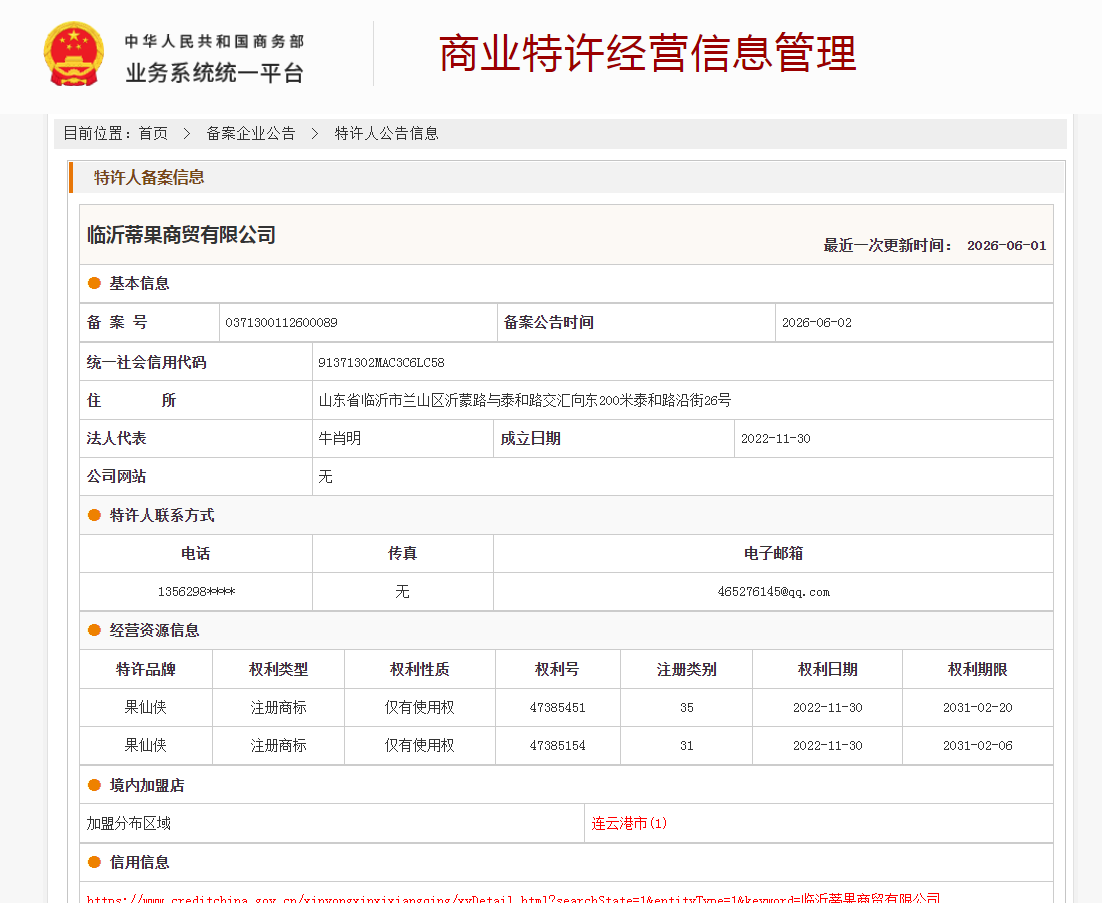Click right number 47385451 cell
Screen dimensions: 1102x903
pos(557,708)
